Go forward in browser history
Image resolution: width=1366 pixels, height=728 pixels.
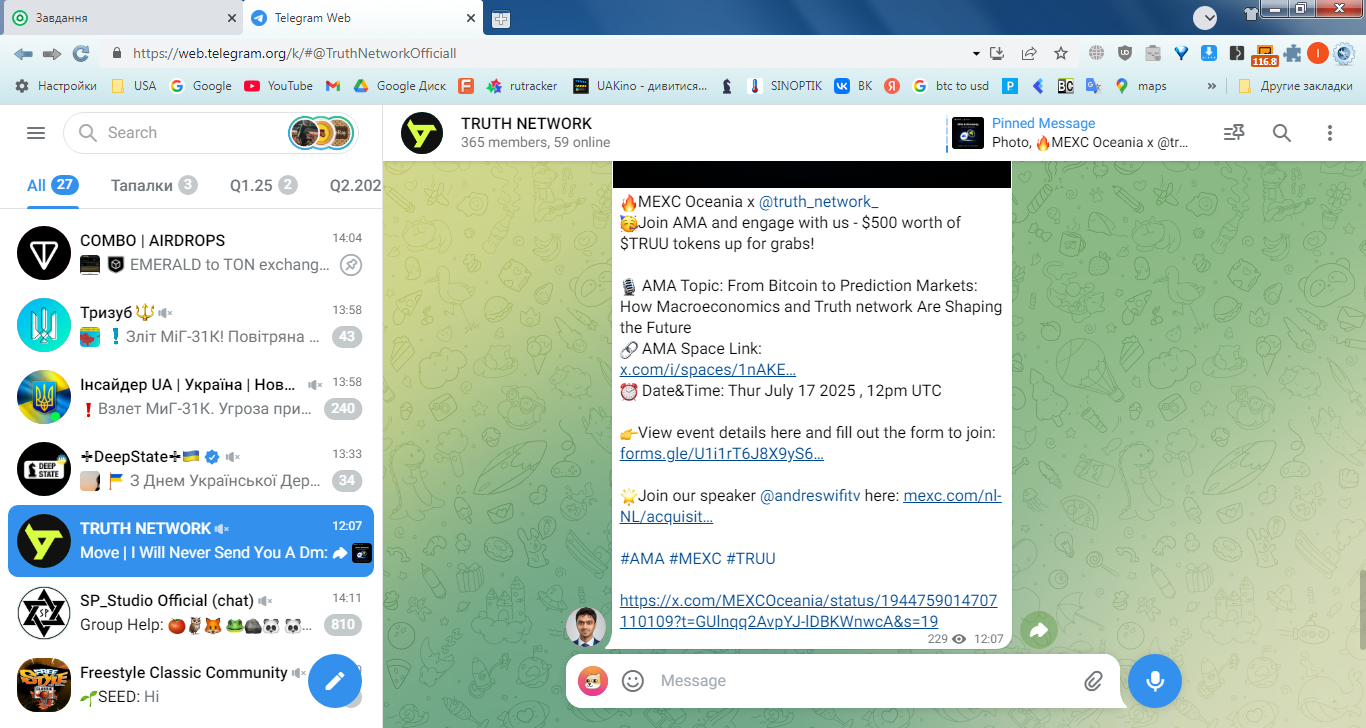[x=52, y=54]
